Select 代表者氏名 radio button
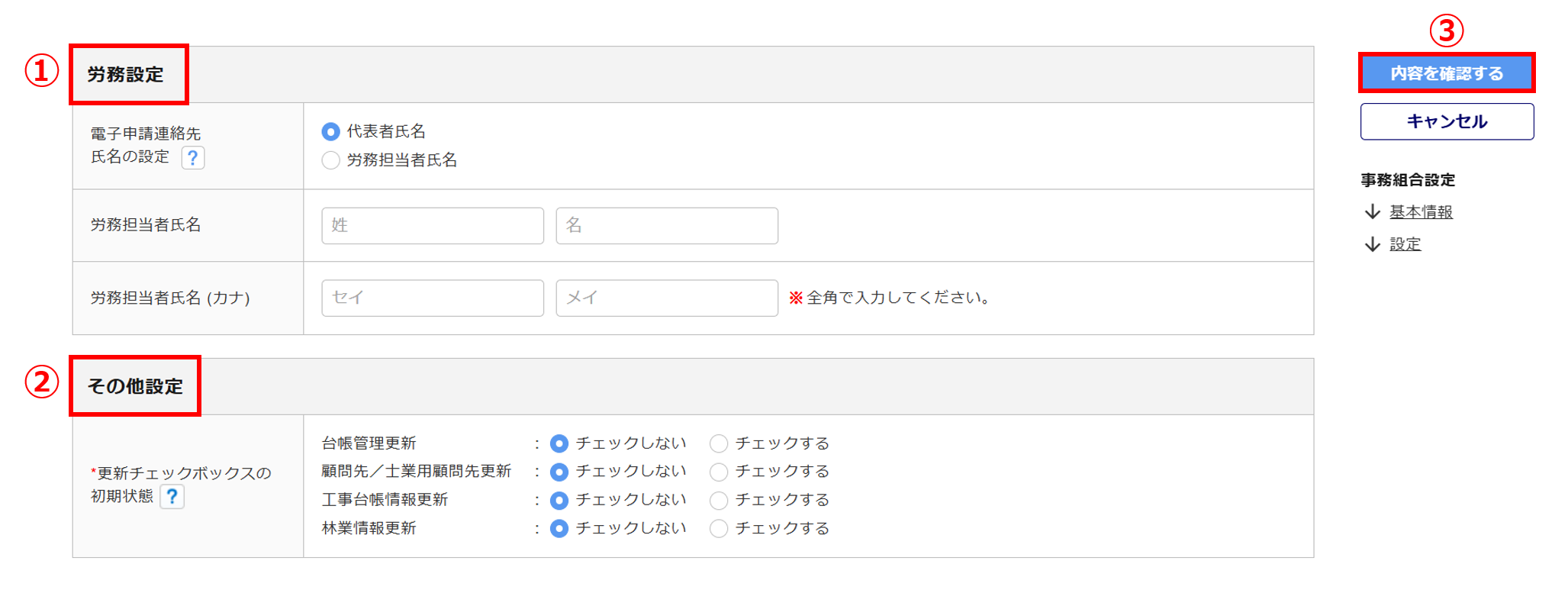Screen dimensions: 1568x593 pyautogui.click(x=330, y=132)
